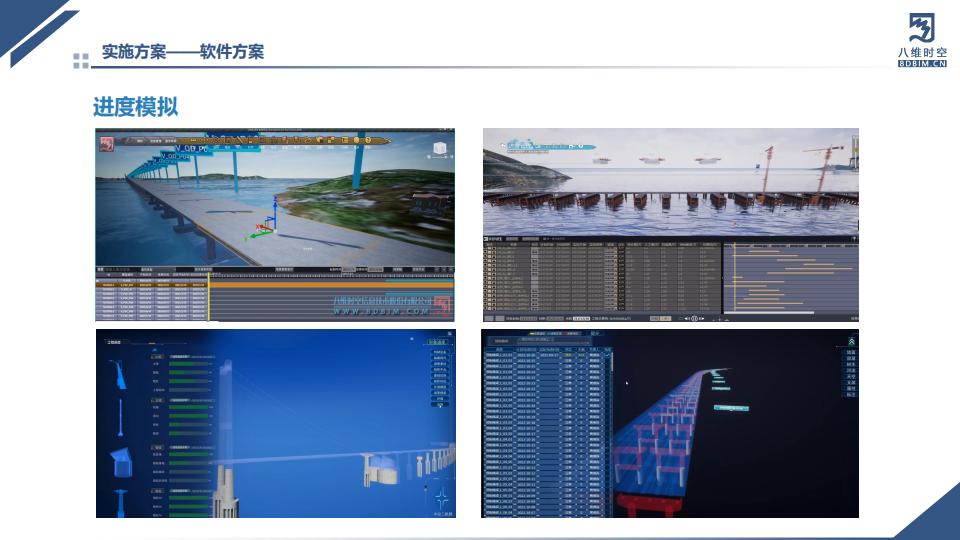Viewport: 960px width, 540px height.
Task: Select 标注 at the bottom of the side menu
Action: pyautogui.click(x=851, y=394)
